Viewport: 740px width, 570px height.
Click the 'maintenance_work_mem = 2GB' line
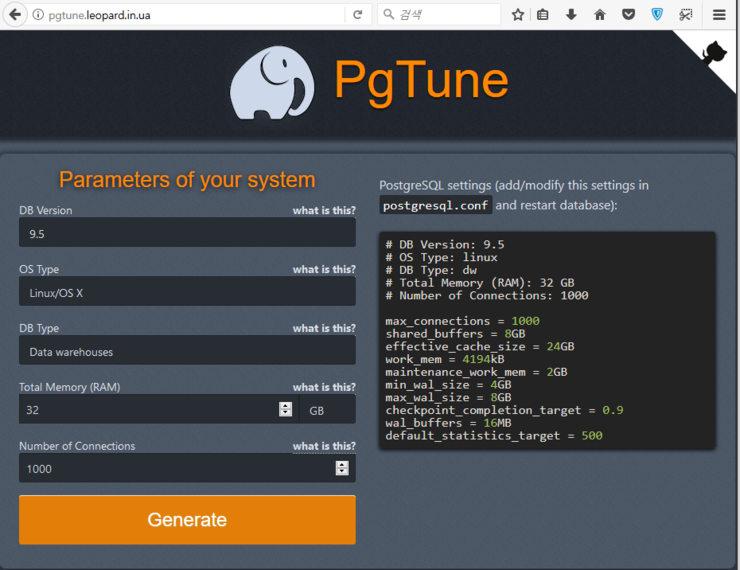click(x=476, y=372)
